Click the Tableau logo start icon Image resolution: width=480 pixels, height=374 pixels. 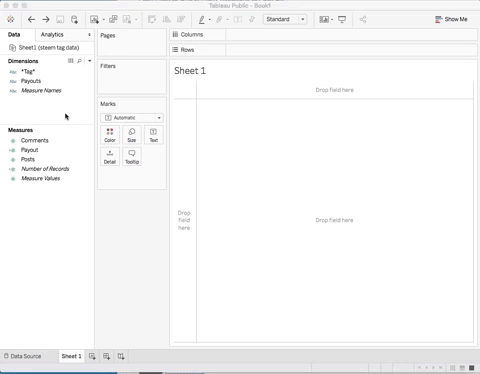pos(11,19)
